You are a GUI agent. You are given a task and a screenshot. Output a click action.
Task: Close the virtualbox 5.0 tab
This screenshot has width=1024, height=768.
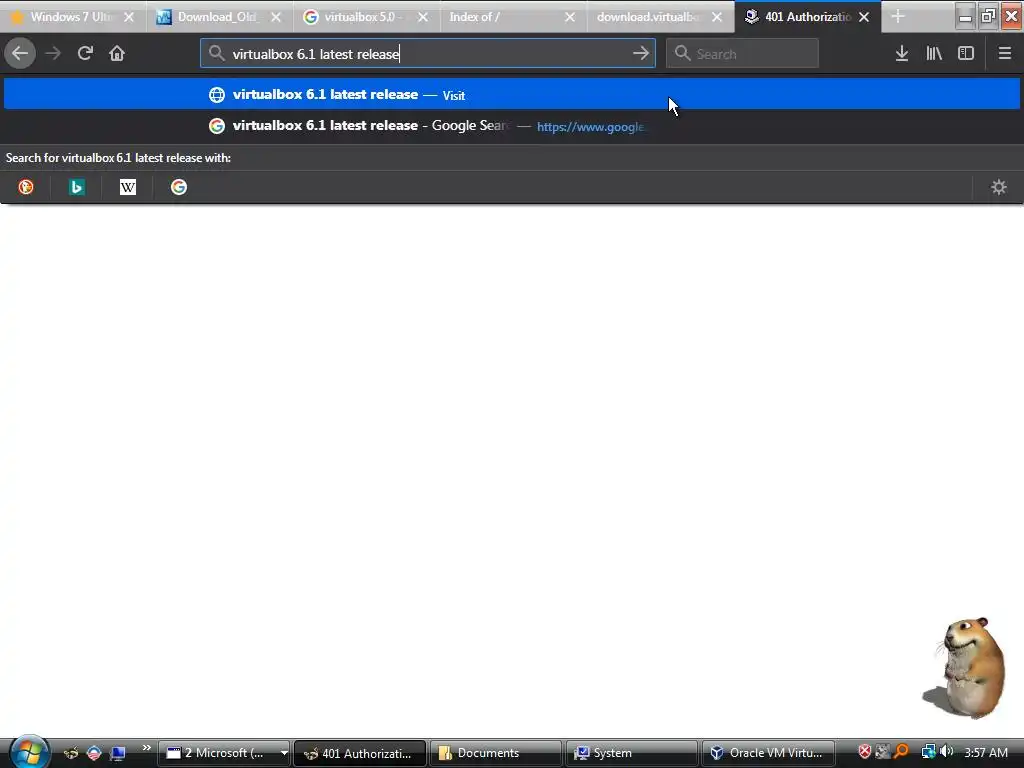(x=423, y=17)
